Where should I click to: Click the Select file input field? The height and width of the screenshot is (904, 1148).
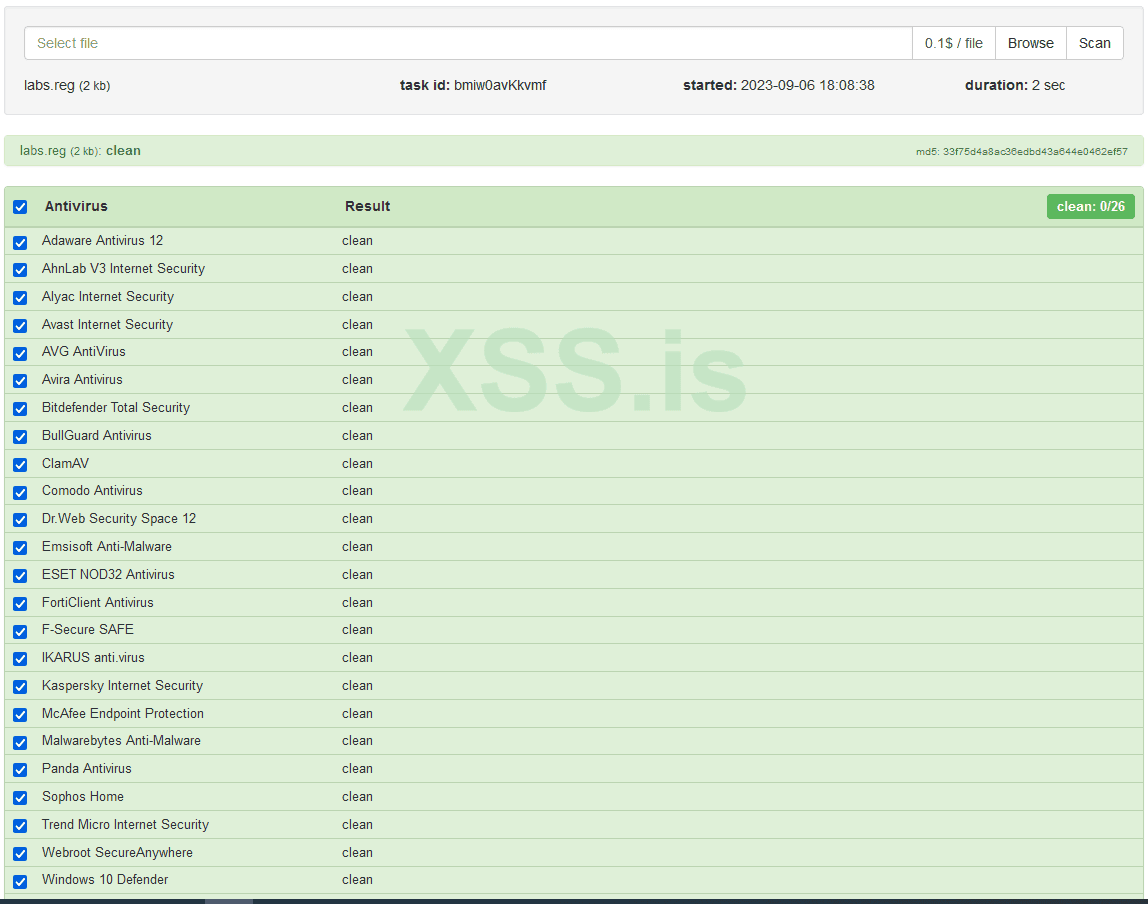tap(468, 43)
